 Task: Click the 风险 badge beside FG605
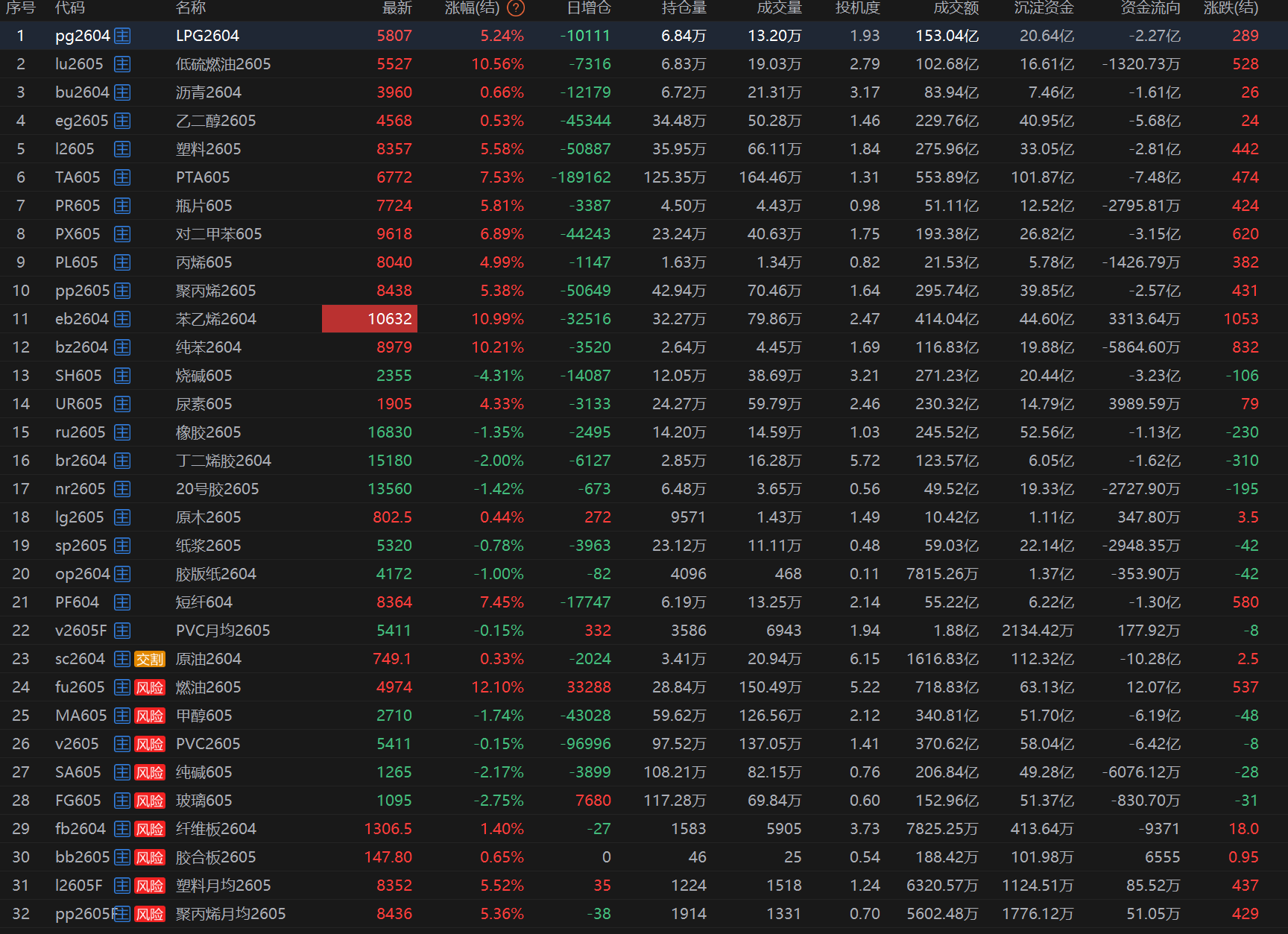[x=149, y=801]
